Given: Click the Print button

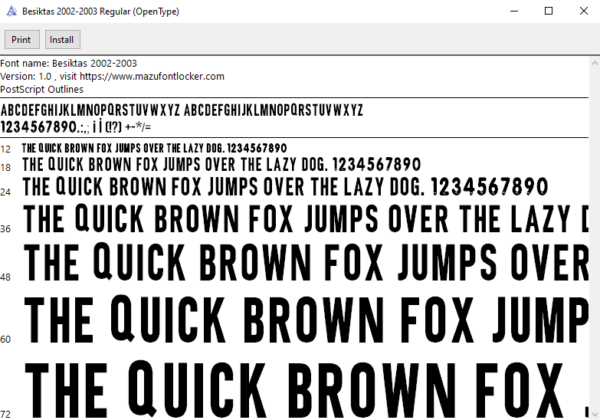Looking at the screenshot, I should (22, 40).
